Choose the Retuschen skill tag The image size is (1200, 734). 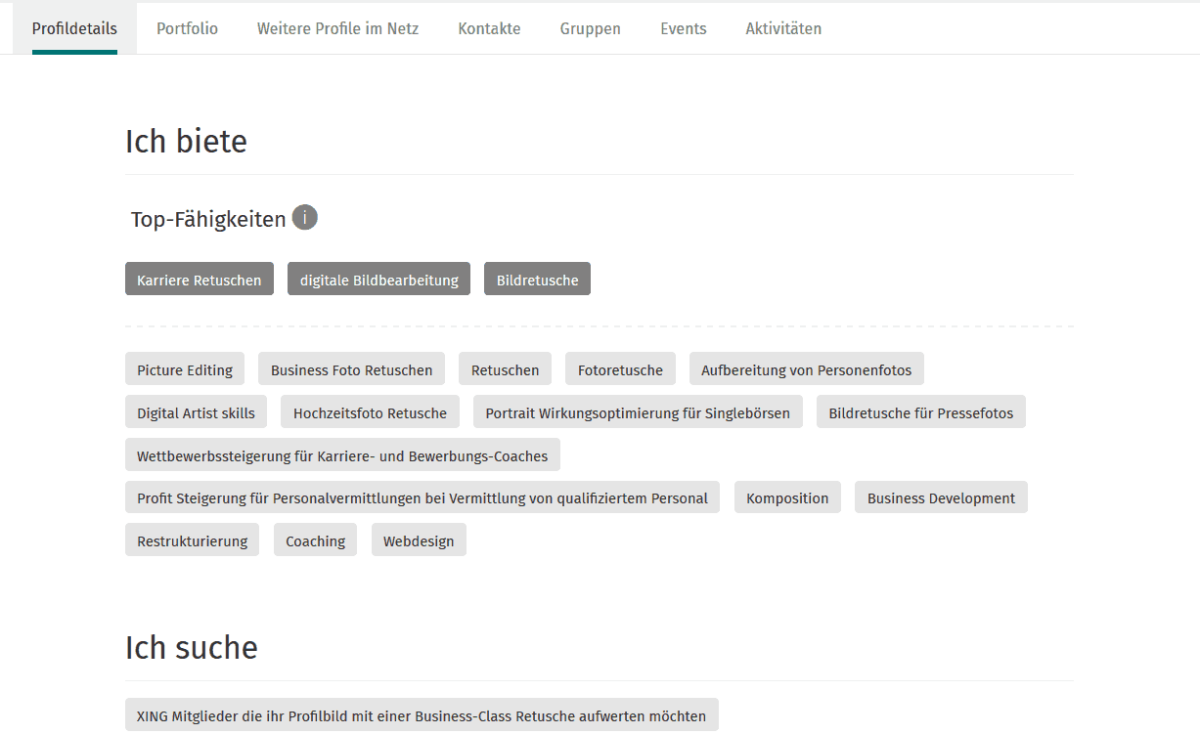505,369
